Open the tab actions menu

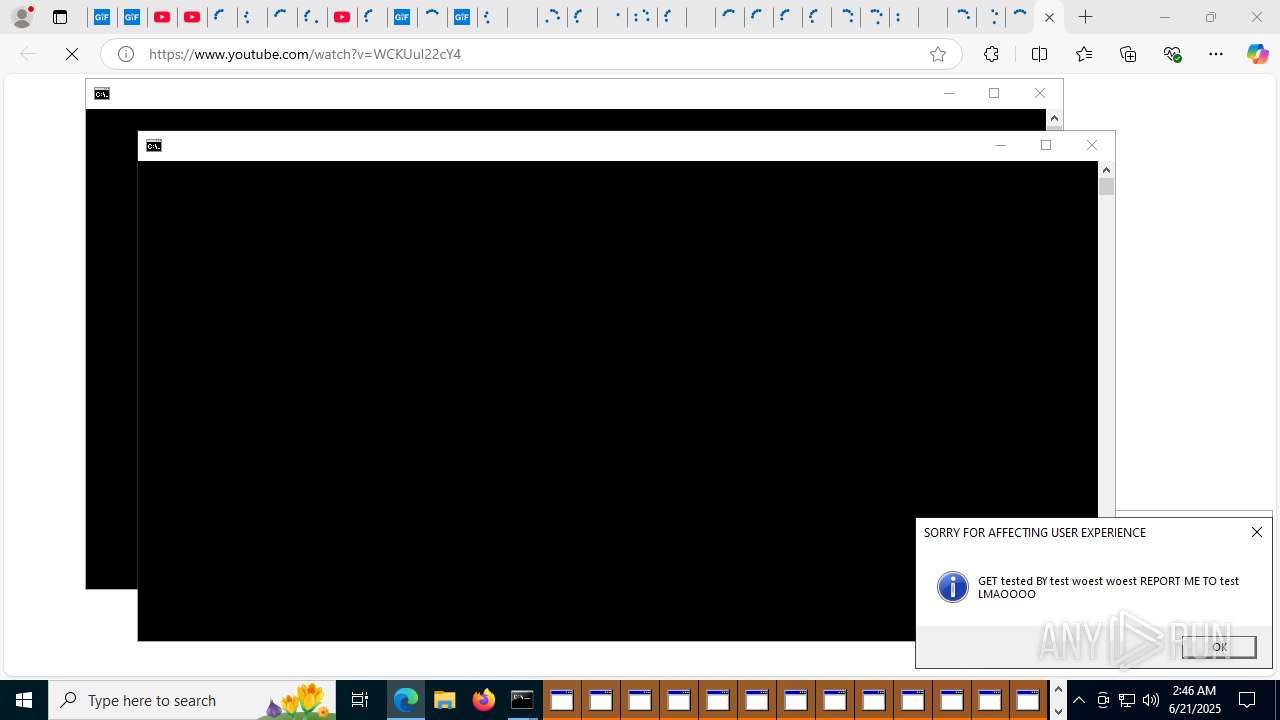tap(60, 17)
